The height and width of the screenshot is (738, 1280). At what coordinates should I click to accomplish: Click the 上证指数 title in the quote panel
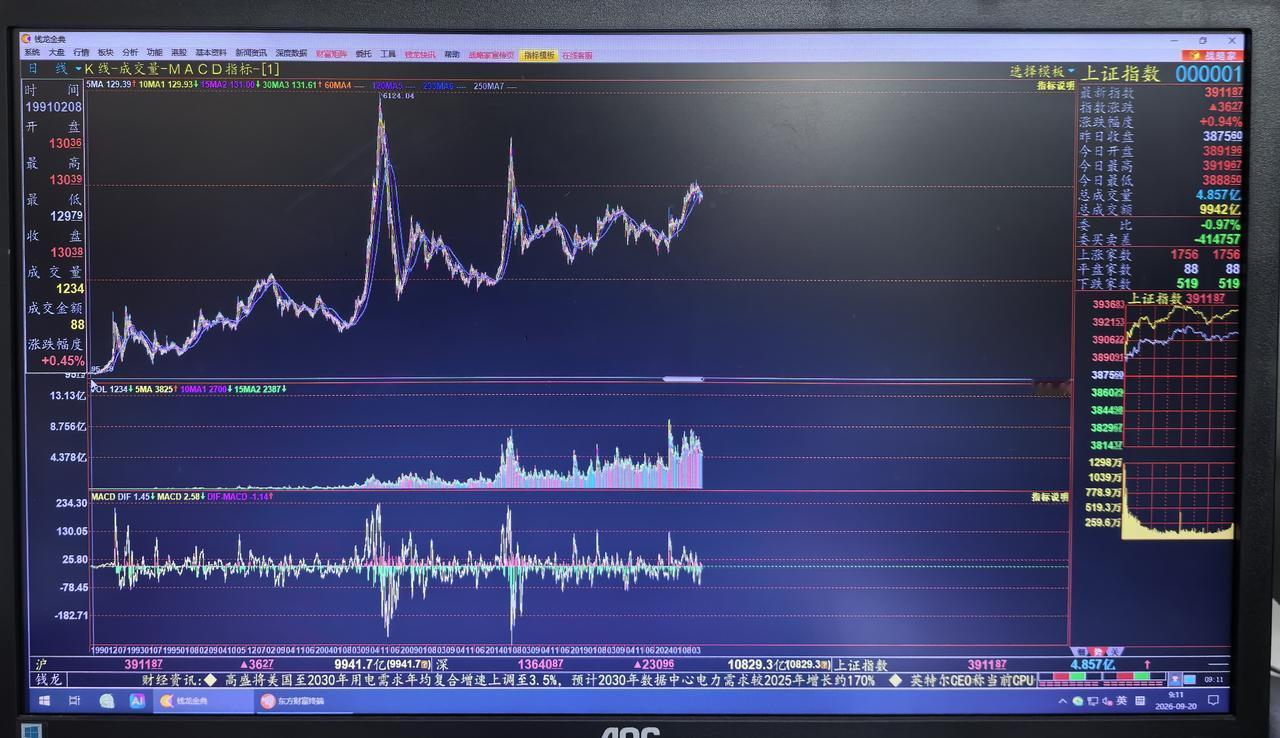pos(1120,74)
